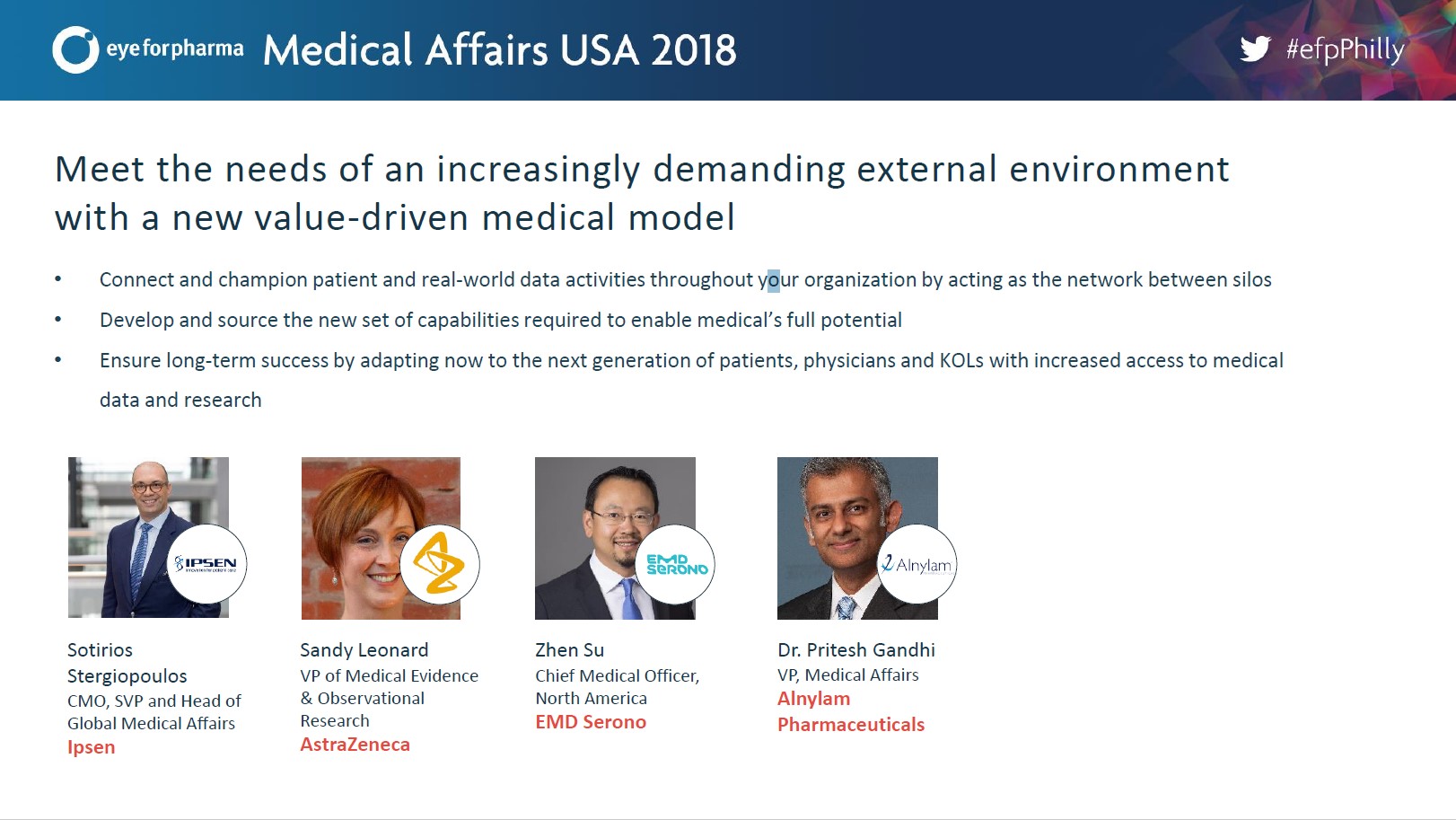The image size is (1456, 820).
Task: Click the AstraZeneca logo badge
Action: 440,564
